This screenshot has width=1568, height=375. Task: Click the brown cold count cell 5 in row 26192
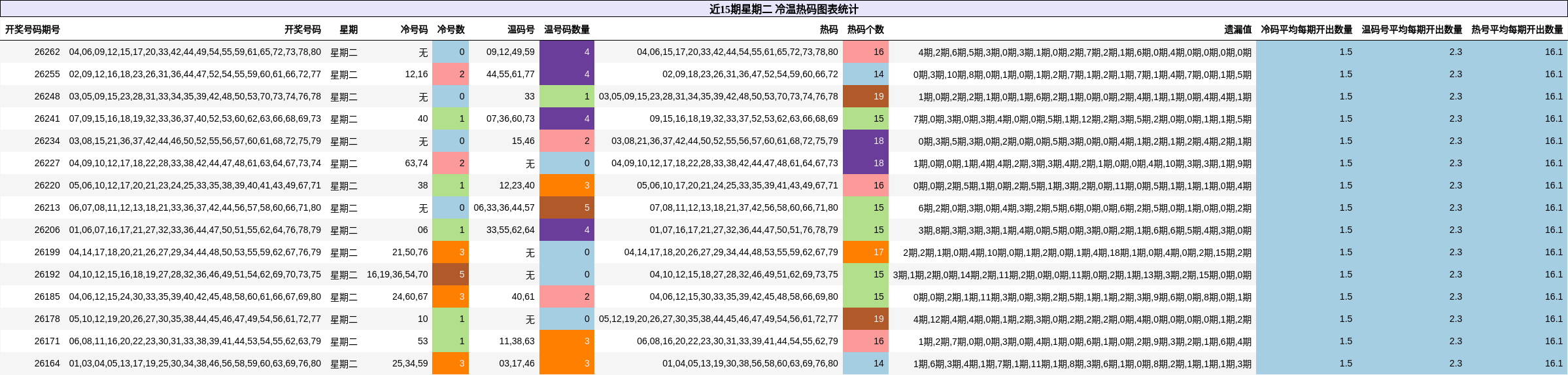point(451,274)
